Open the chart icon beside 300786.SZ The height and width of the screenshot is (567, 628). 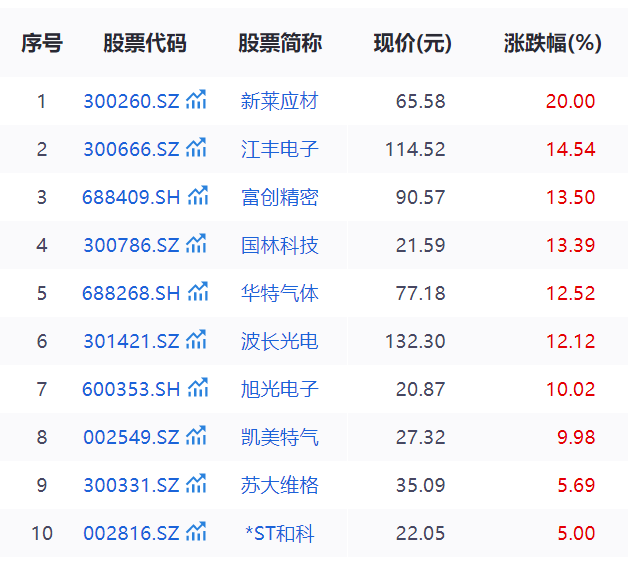click(x=197, y=244)
